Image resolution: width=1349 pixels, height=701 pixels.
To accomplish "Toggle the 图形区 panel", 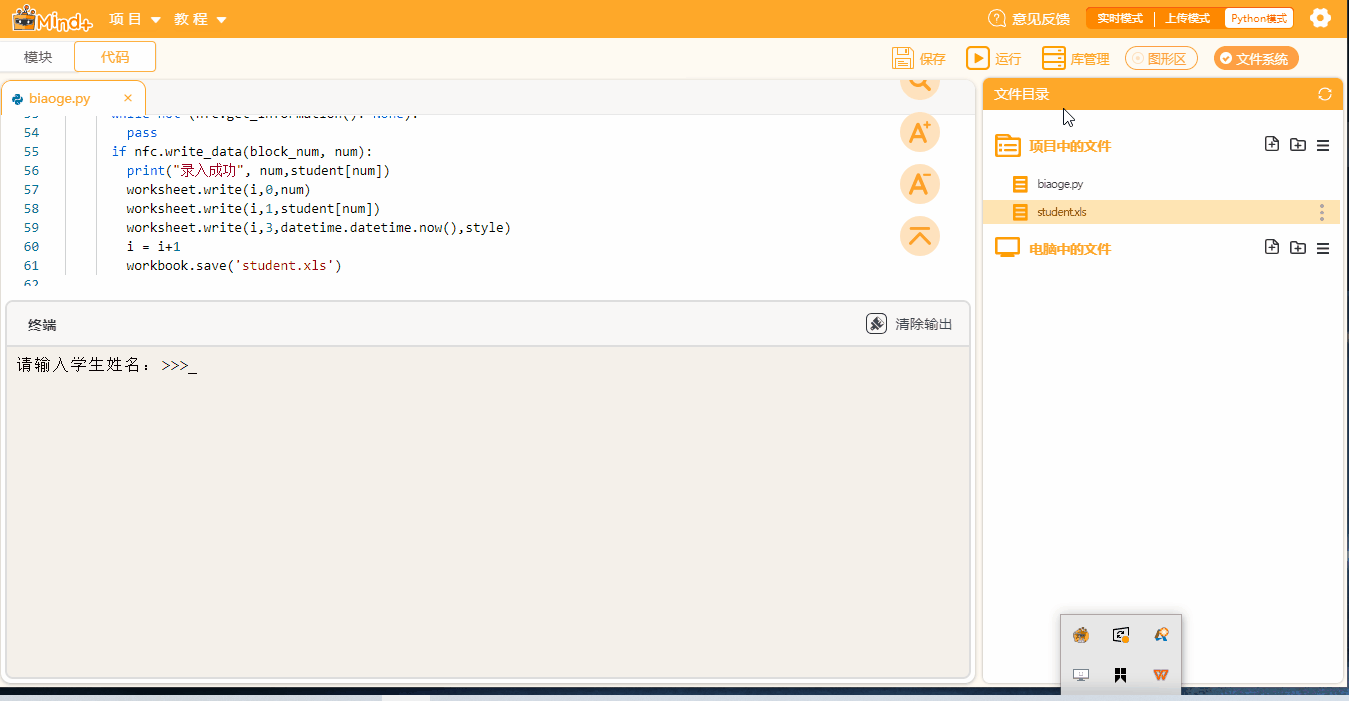I will (1161, 58).
